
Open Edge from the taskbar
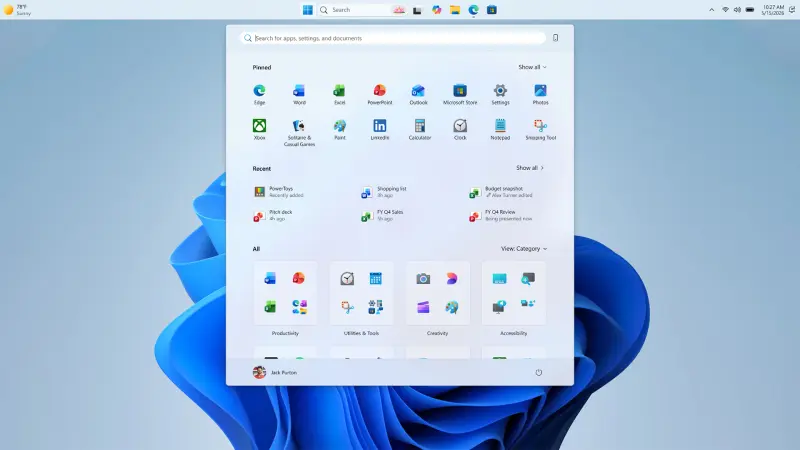(x=473, y=10)
